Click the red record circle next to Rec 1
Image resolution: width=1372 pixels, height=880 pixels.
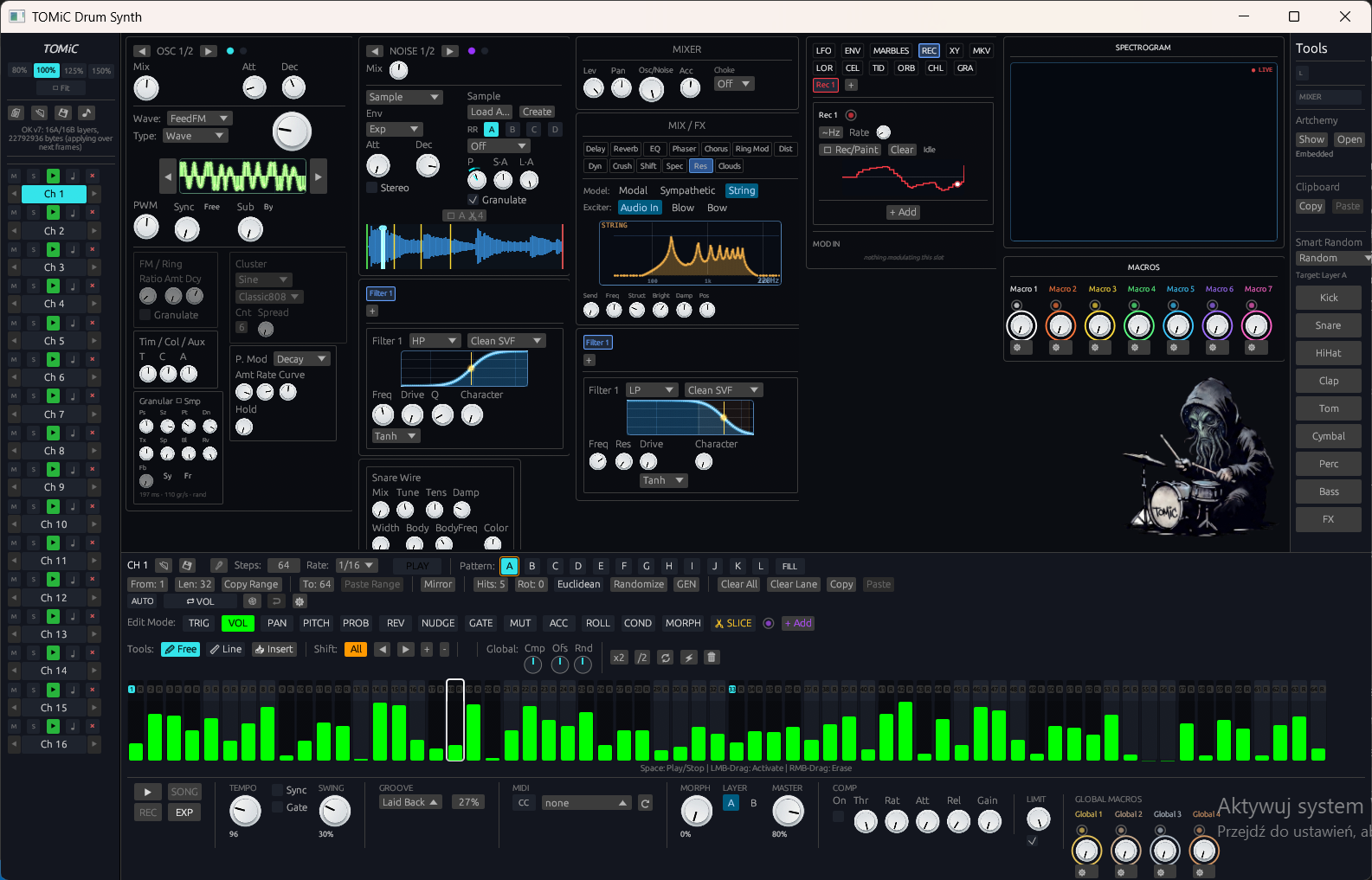point(851,115)
